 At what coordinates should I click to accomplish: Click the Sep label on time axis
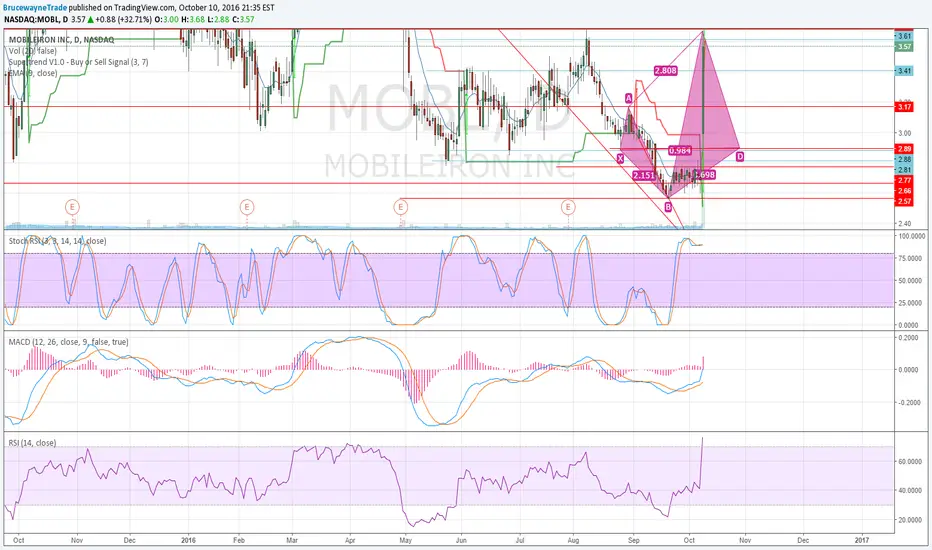(633, 540)
